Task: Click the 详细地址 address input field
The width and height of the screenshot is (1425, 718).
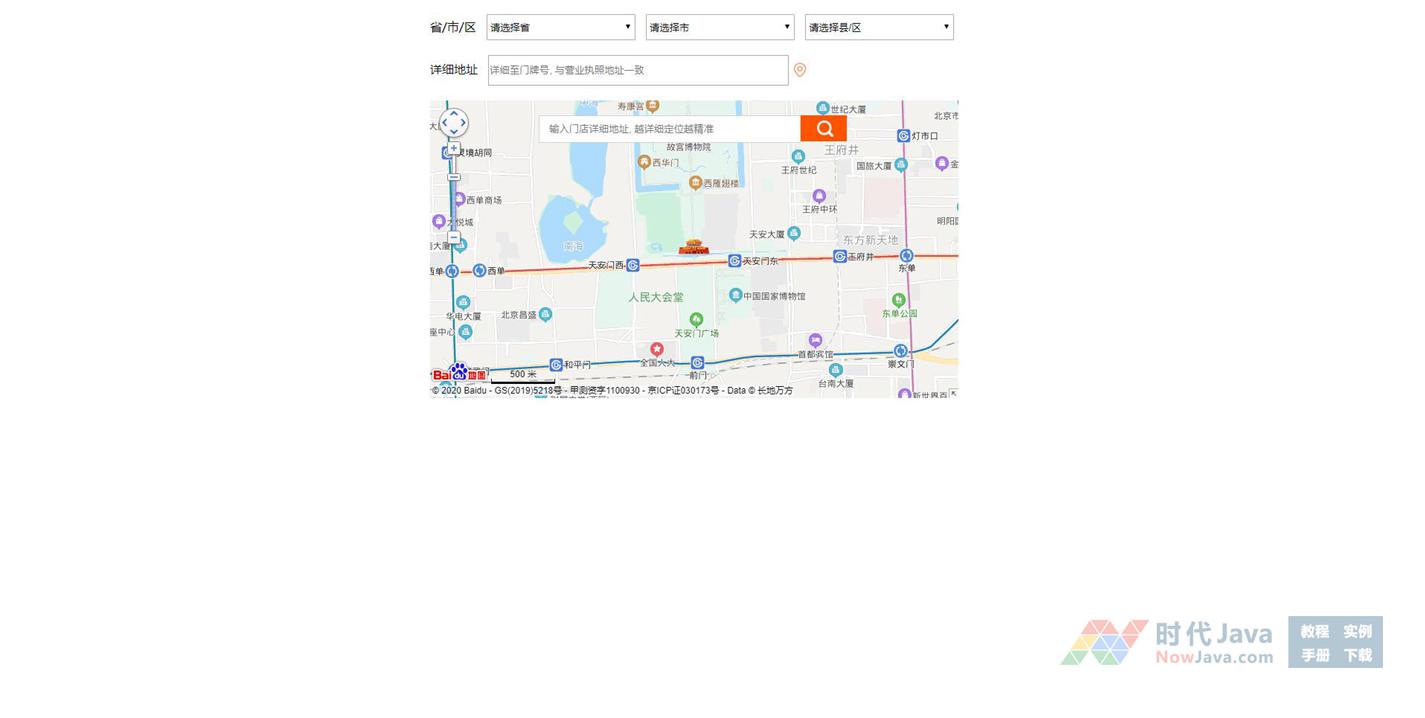Action: pyautogui.click(x=638, y=70)
